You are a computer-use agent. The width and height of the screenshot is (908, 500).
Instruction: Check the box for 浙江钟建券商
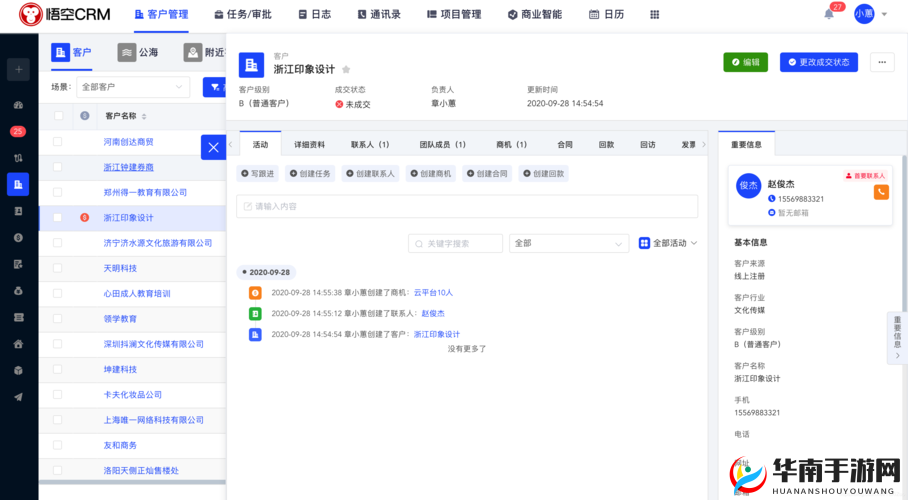(x=57, y=167)
